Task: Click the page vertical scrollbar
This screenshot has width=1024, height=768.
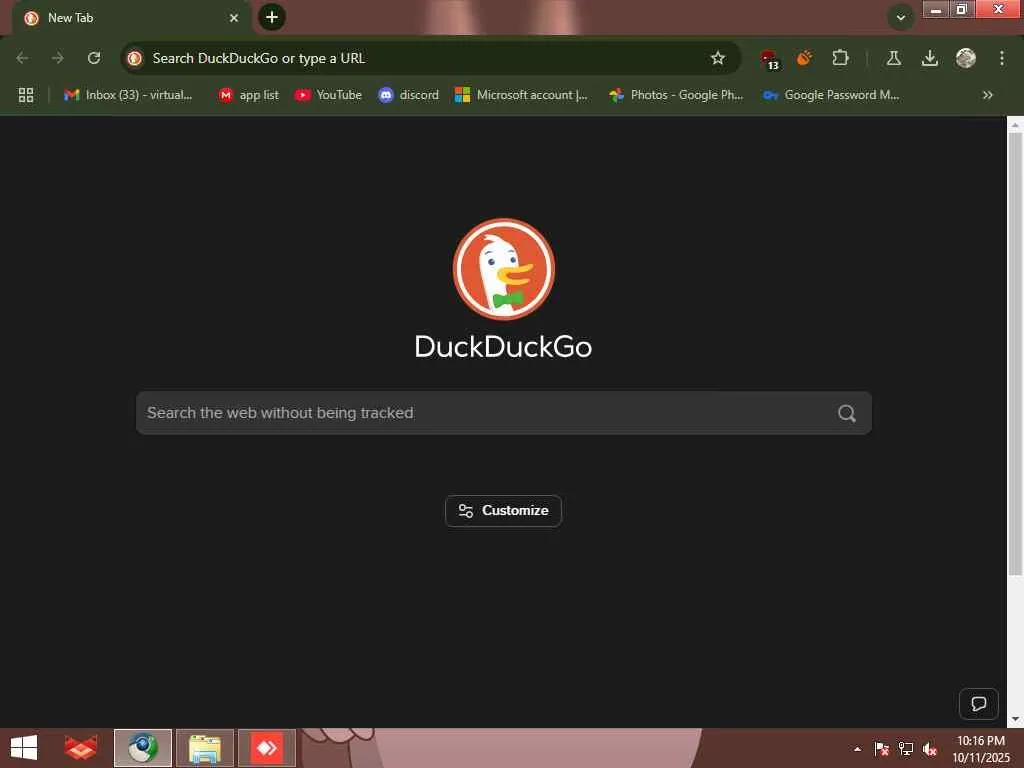Action: coord(1015,353)
